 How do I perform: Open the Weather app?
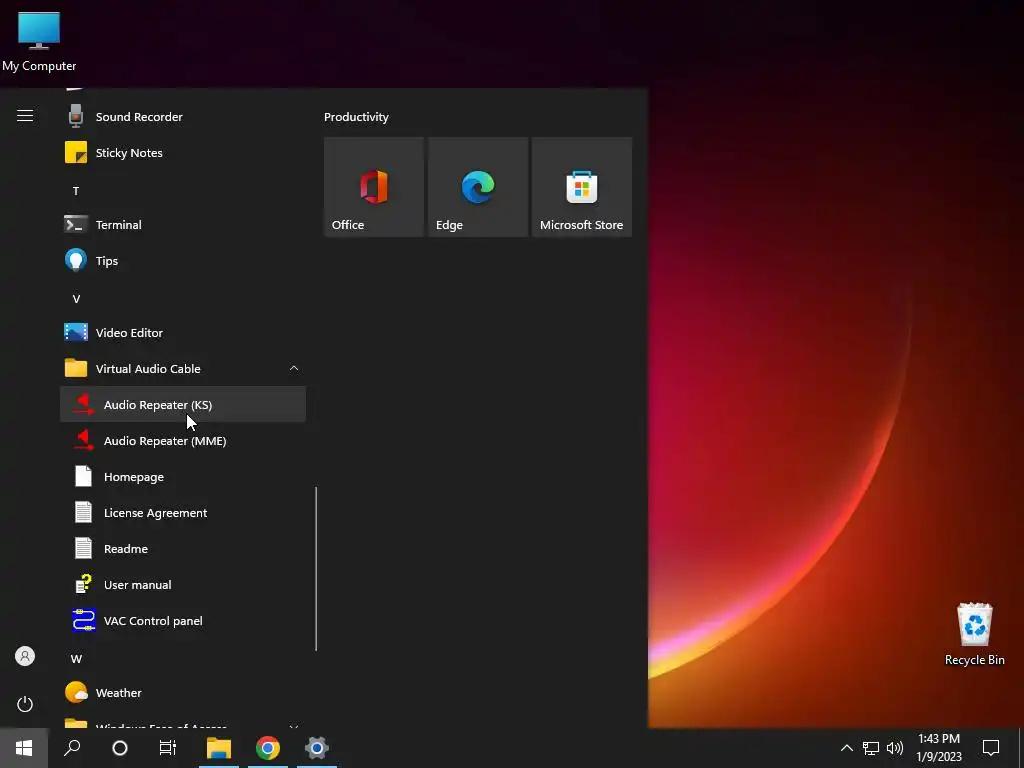pyautogui.click(x=183, y=693)
